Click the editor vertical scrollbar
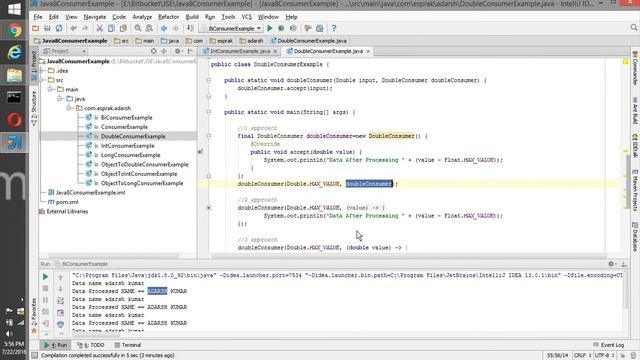Screen dimensions: 640x360 (628, 182)
